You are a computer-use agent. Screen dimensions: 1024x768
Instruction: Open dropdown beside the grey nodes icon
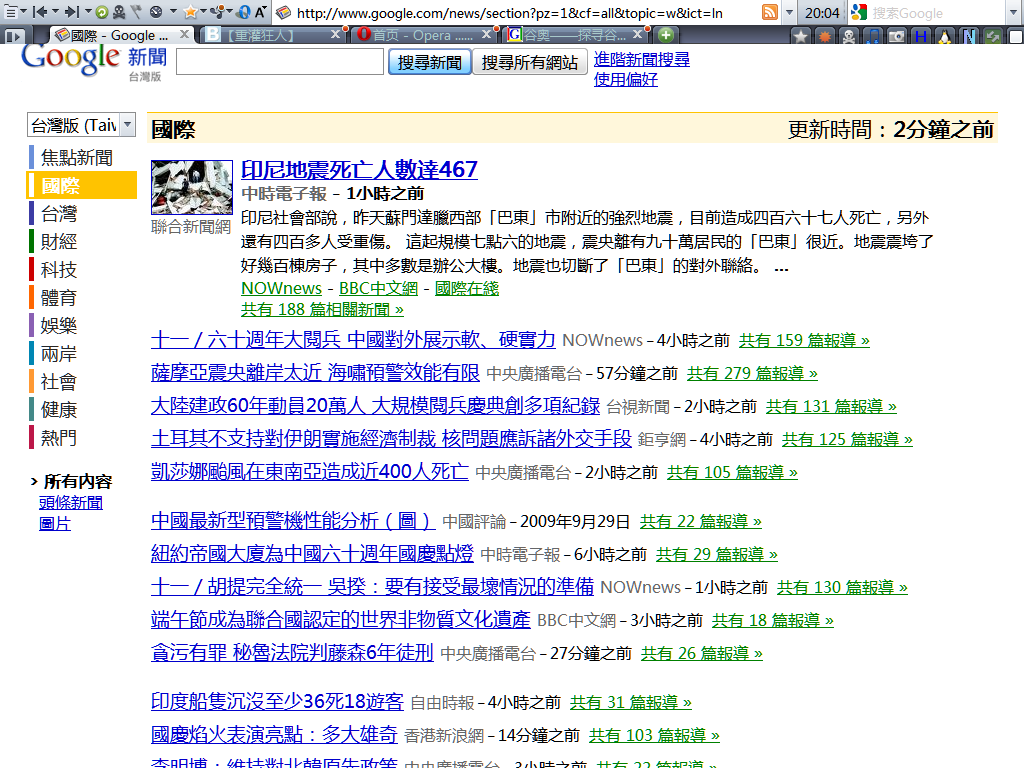[x=231, y=12]
